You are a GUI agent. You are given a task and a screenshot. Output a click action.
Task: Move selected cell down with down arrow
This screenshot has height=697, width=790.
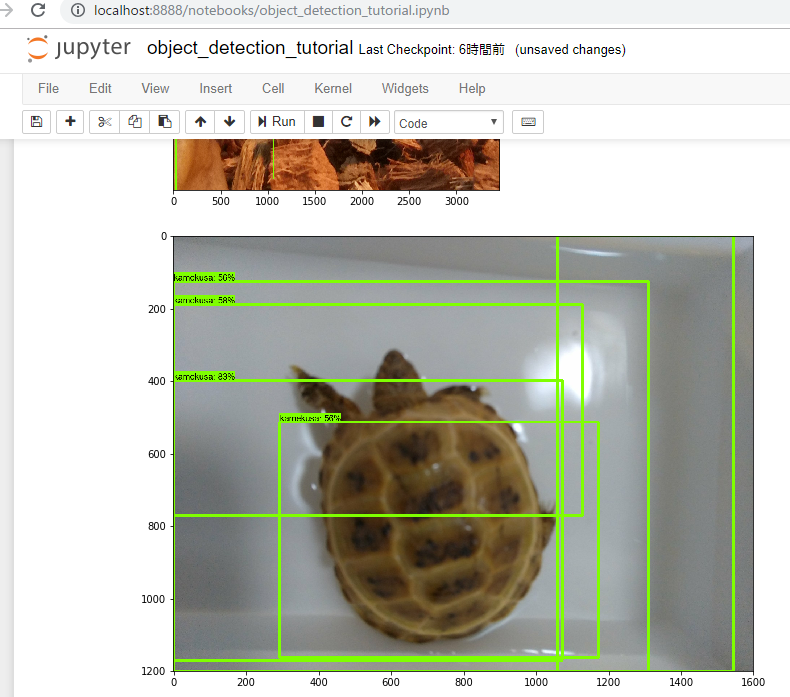[x=230, y=122]
